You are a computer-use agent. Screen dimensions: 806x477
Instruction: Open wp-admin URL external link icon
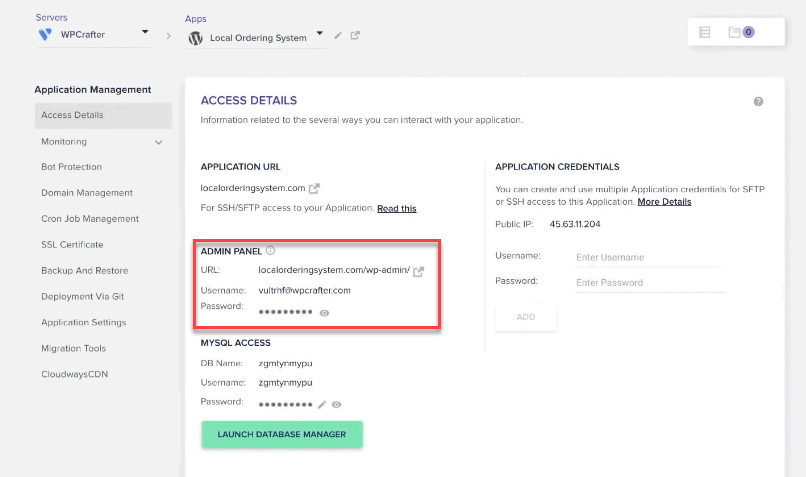418,271
